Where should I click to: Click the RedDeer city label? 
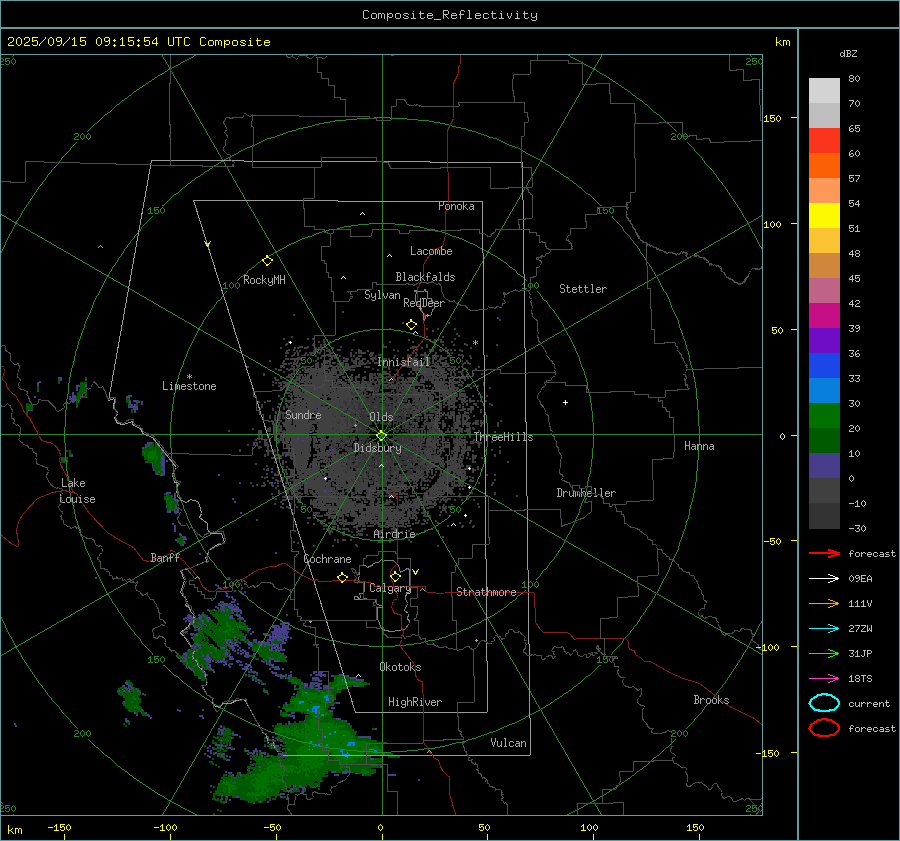coord(424,303)
